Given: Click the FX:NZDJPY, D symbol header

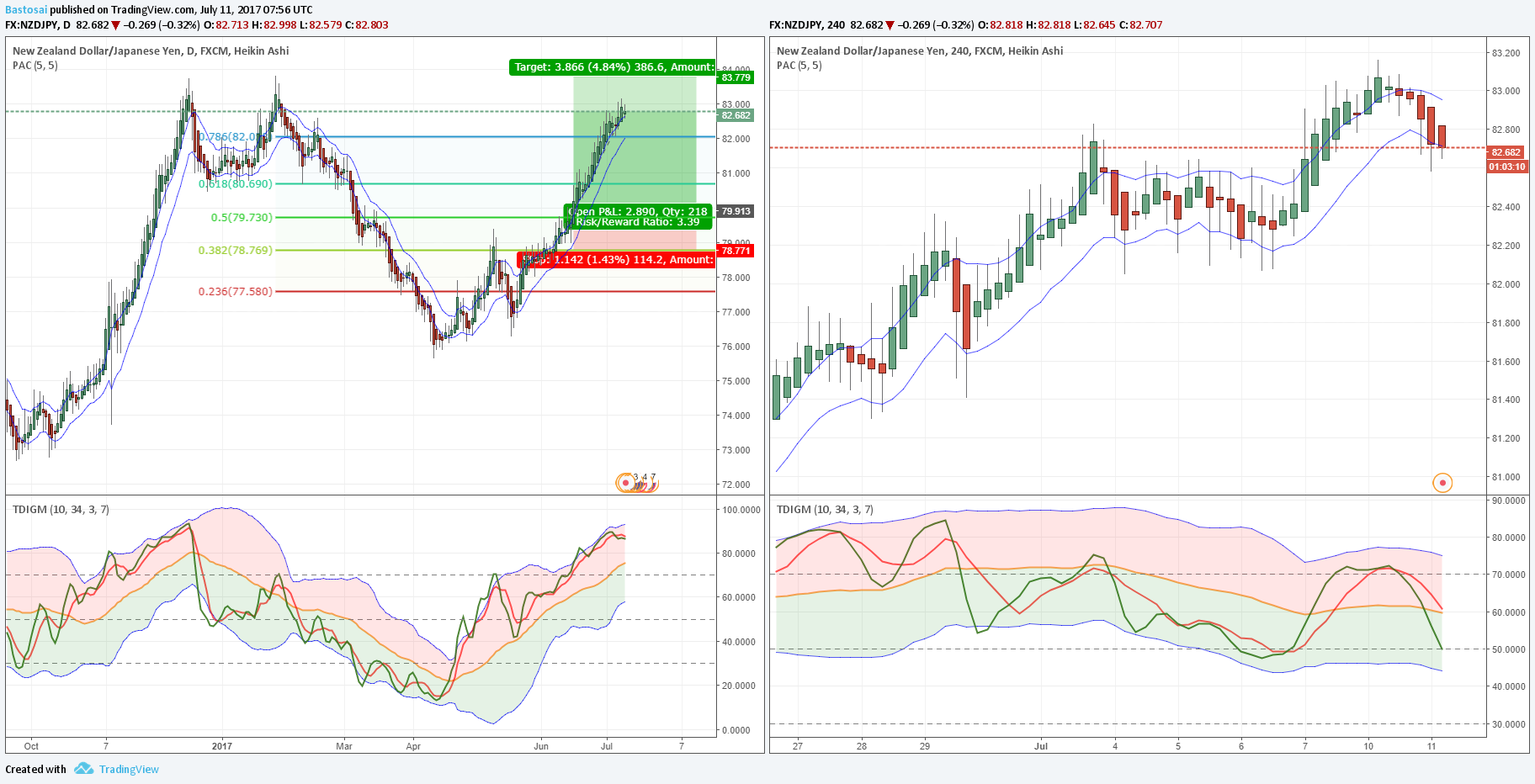Looking at the screenshot, I should [x=38, y=25].
